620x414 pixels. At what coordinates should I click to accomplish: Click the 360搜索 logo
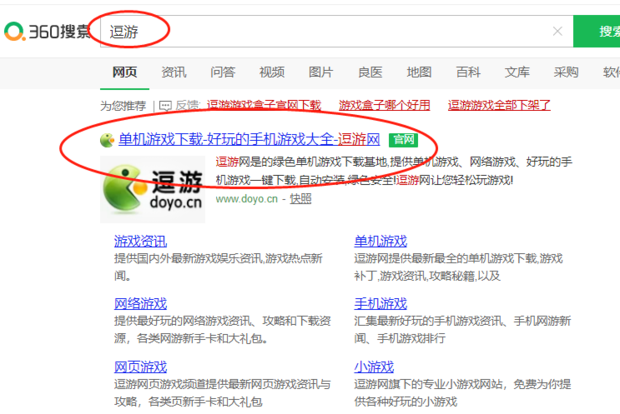47,31
